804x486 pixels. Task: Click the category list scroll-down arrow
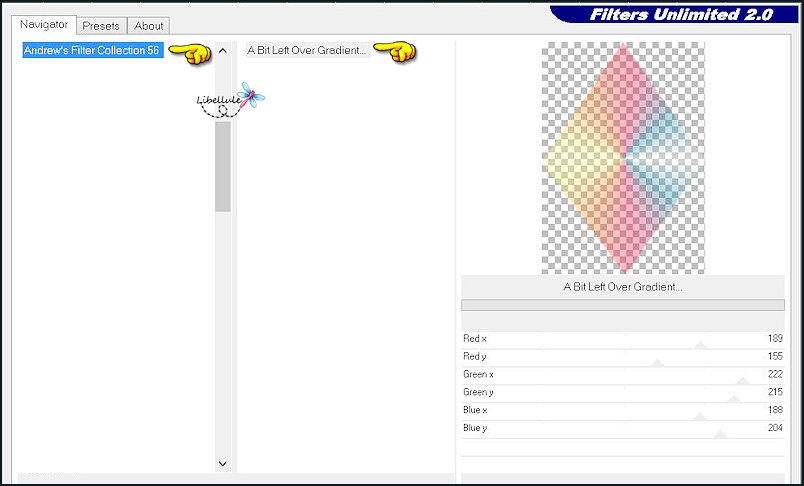(x=223, y=463)
